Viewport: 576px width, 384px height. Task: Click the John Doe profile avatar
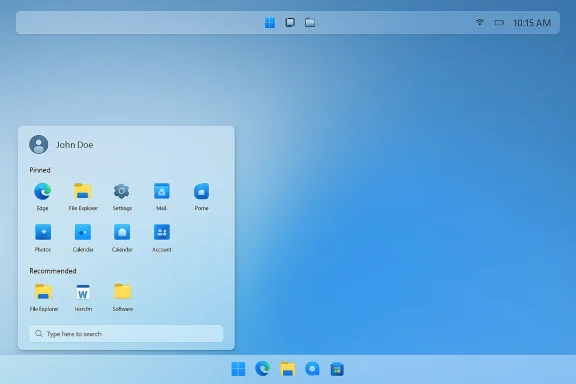click(x=39, y=144)
